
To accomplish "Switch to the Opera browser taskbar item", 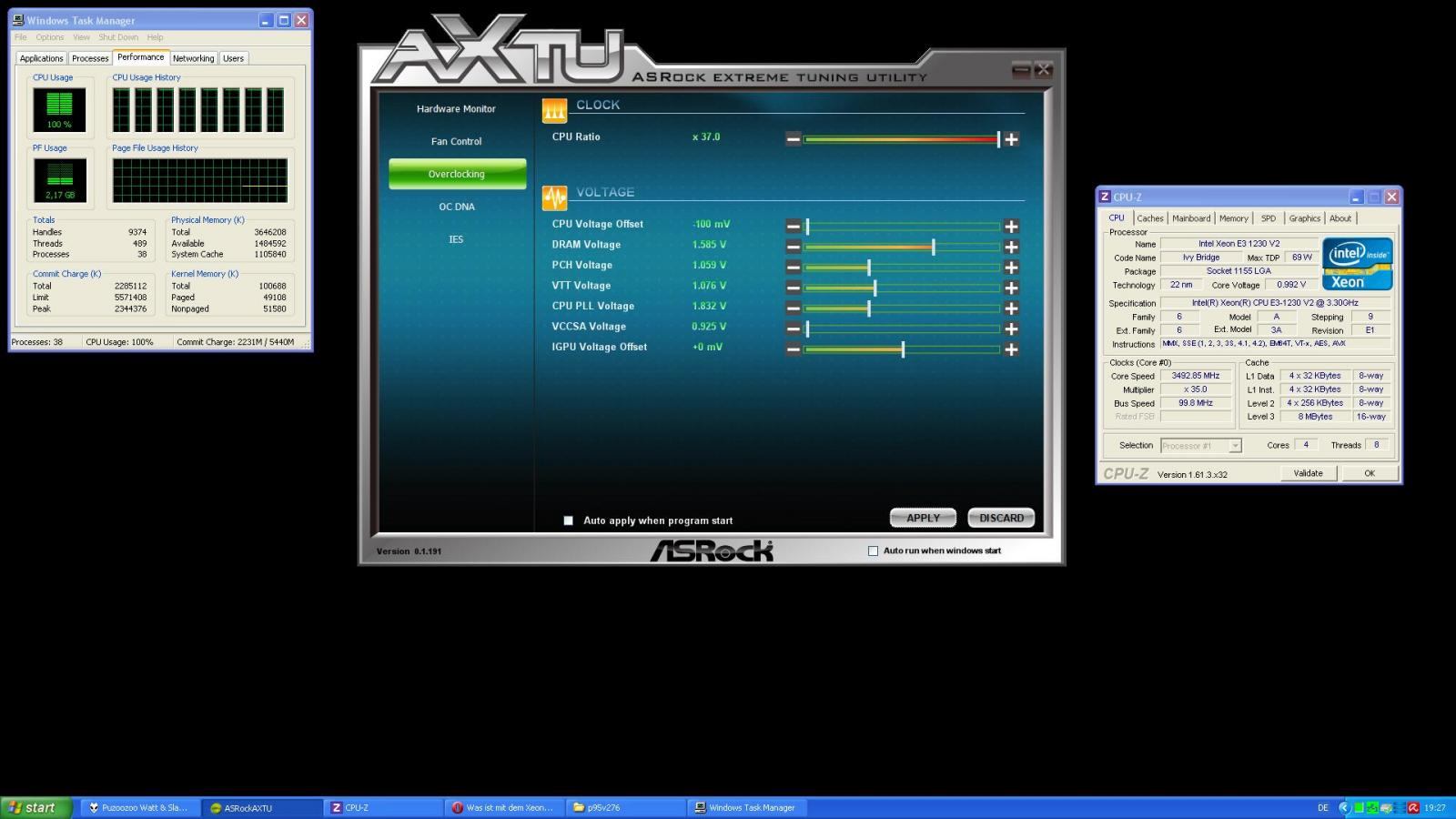I will click(504, 808).
